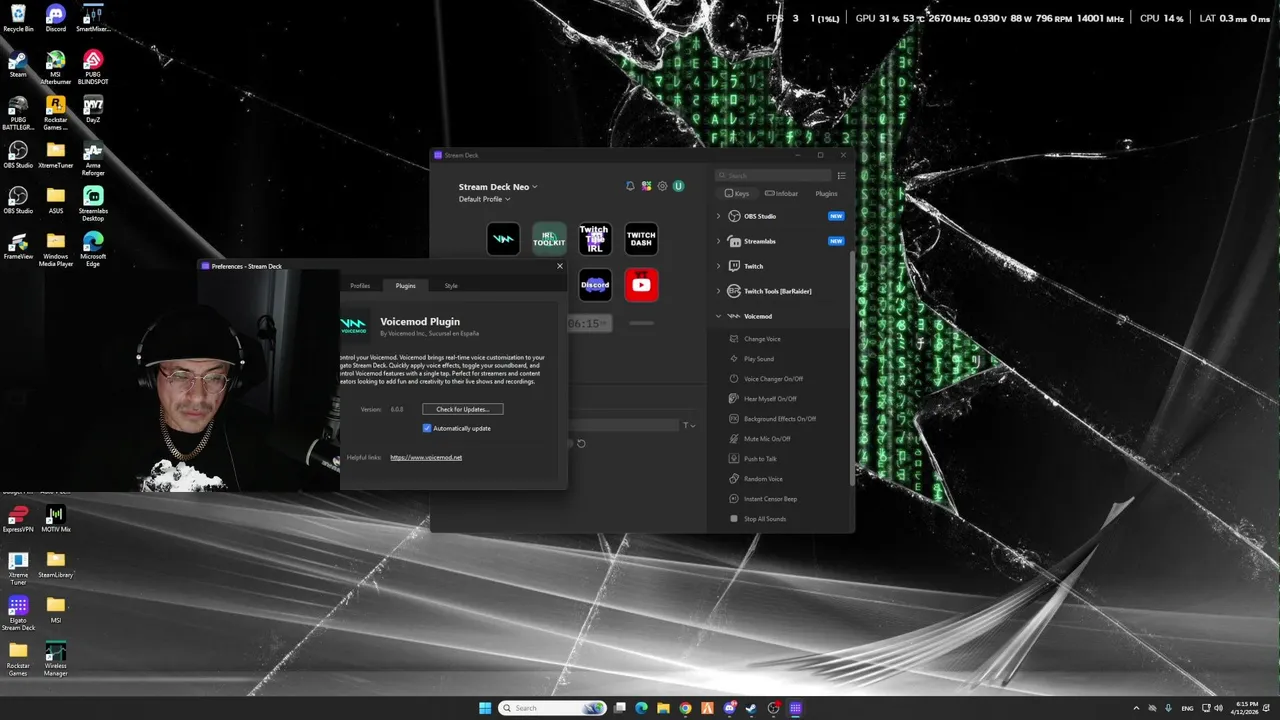Open the title font style dropdown
The width and height of the screenshot is (1280, 720).
(x=689, y=426)
